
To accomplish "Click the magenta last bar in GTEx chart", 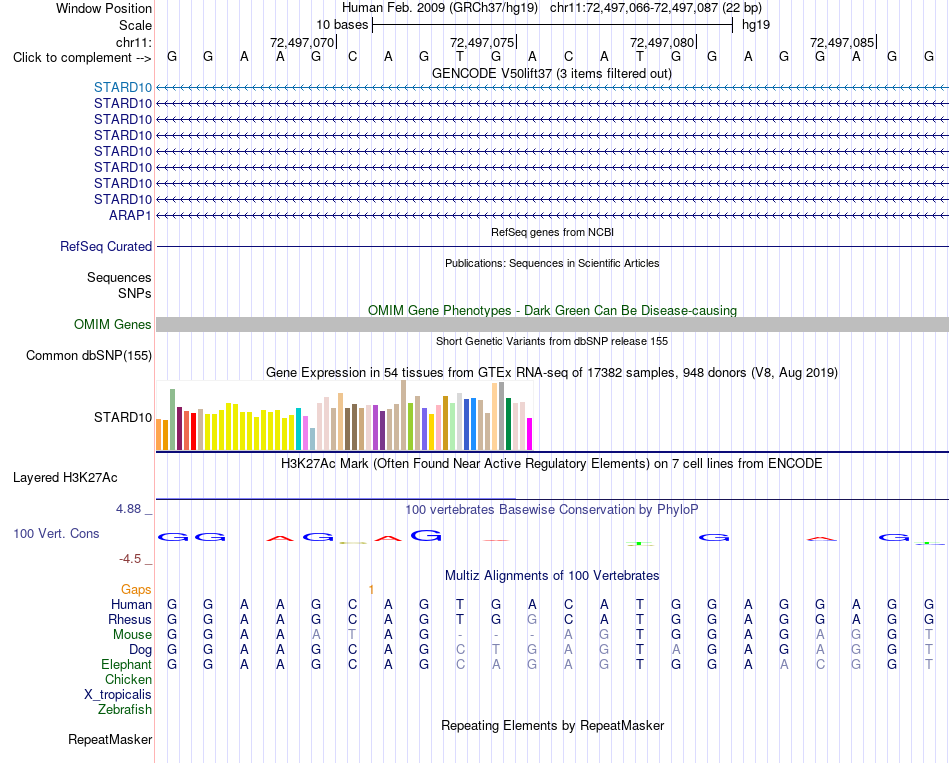I will (529, 434).
